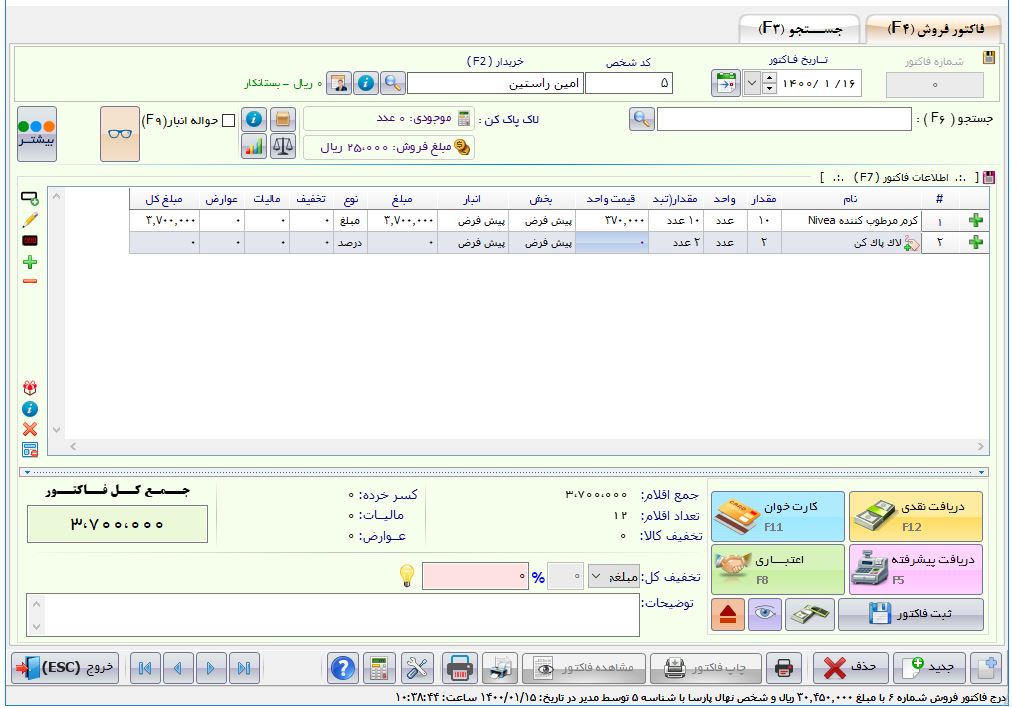Click the date spinner stepper arrows
The height and width of the screenshot is (708, 1012).
pos(768,83)
